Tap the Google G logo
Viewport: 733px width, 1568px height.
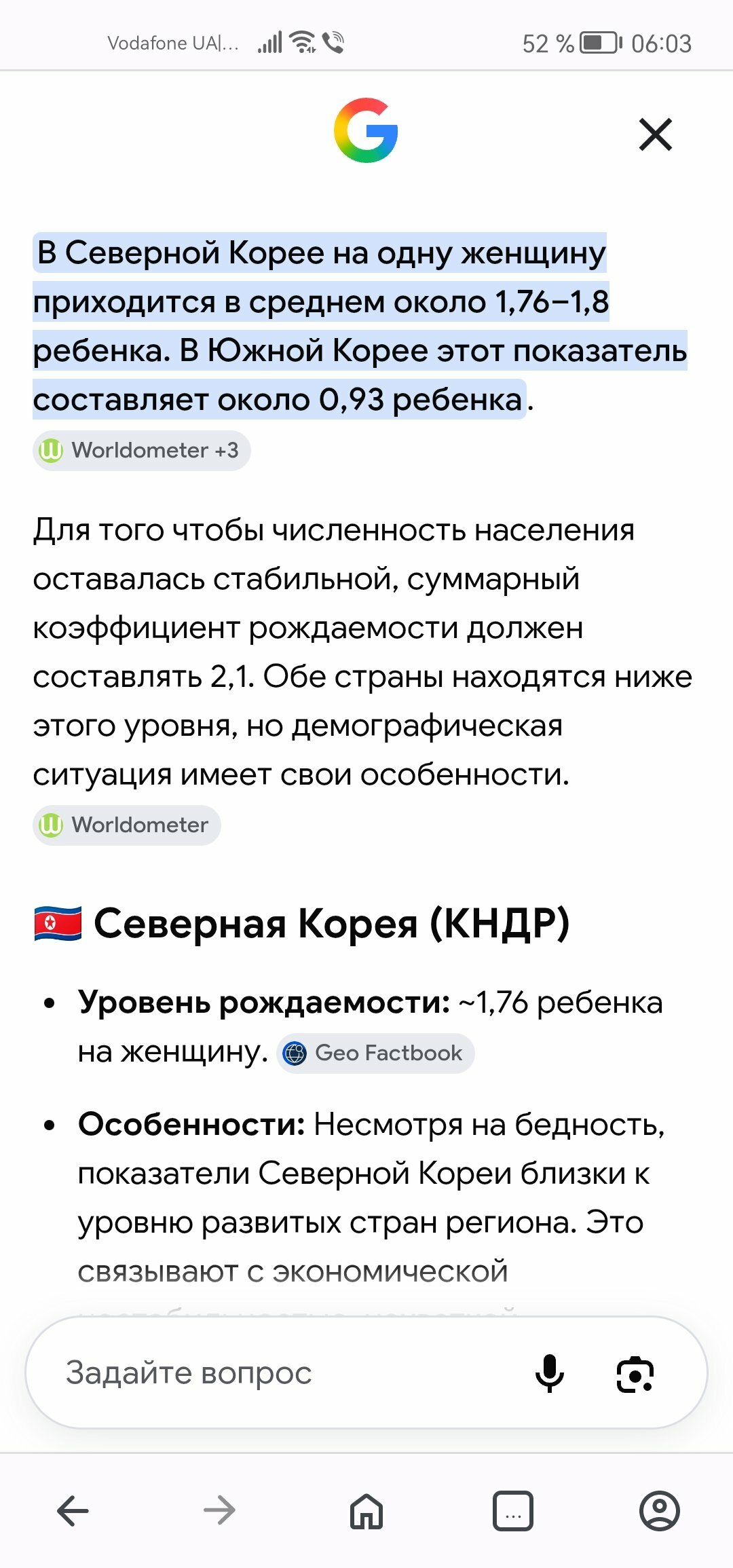point(366,130)
